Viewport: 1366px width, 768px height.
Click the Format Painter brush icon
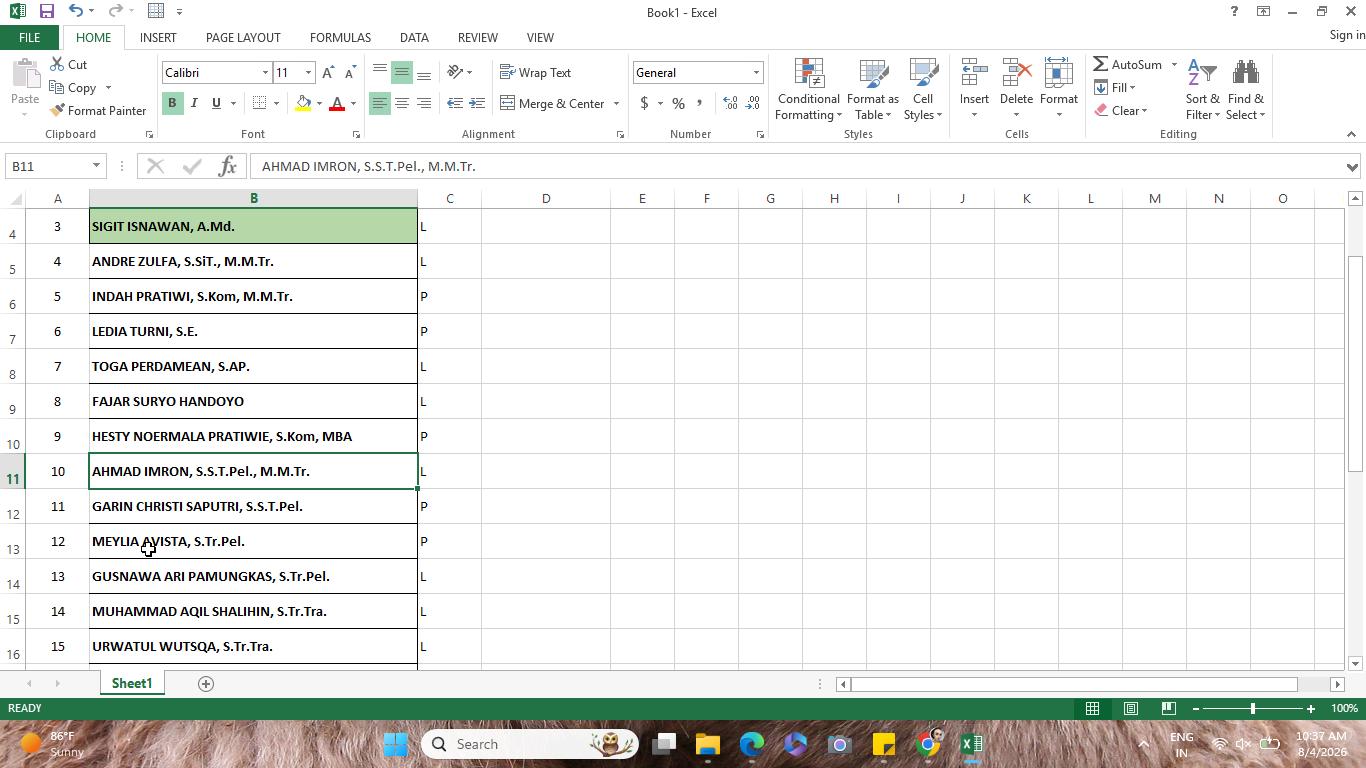58,110
